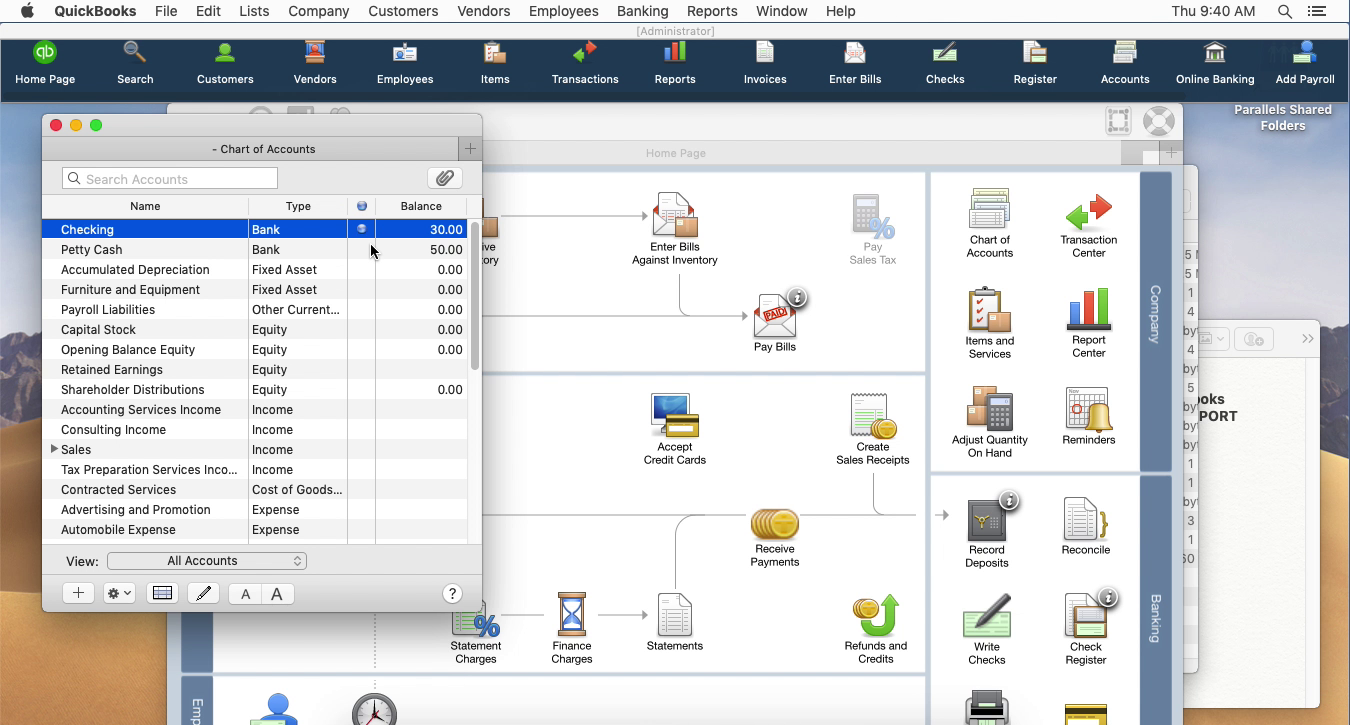Open Create Sales Receipts on Home Page
This screenshot has height=725, width=1350.
tap(873, 429)
